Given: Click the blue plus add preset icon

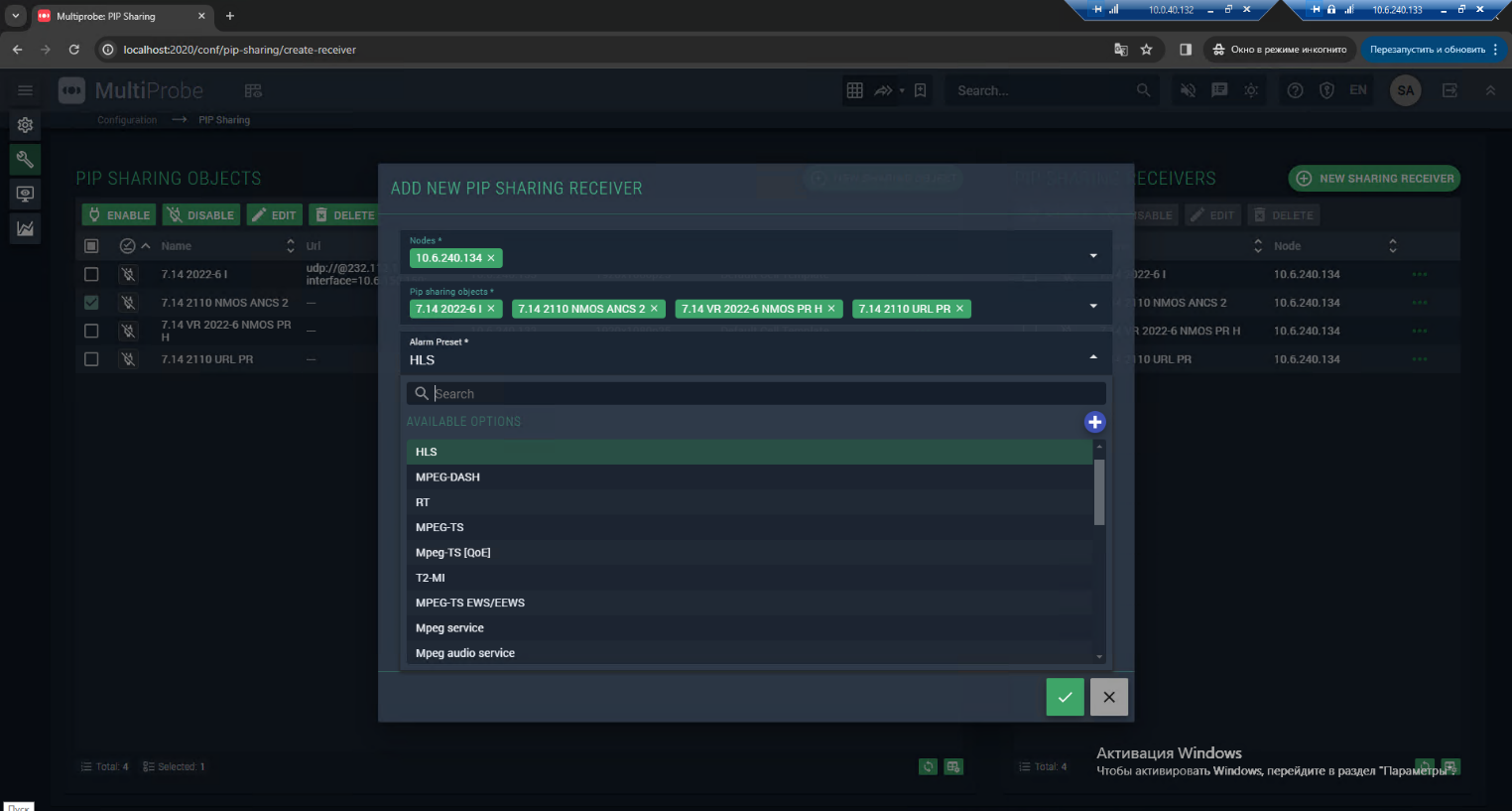Looking at the screenshot, I should 1094,422.
